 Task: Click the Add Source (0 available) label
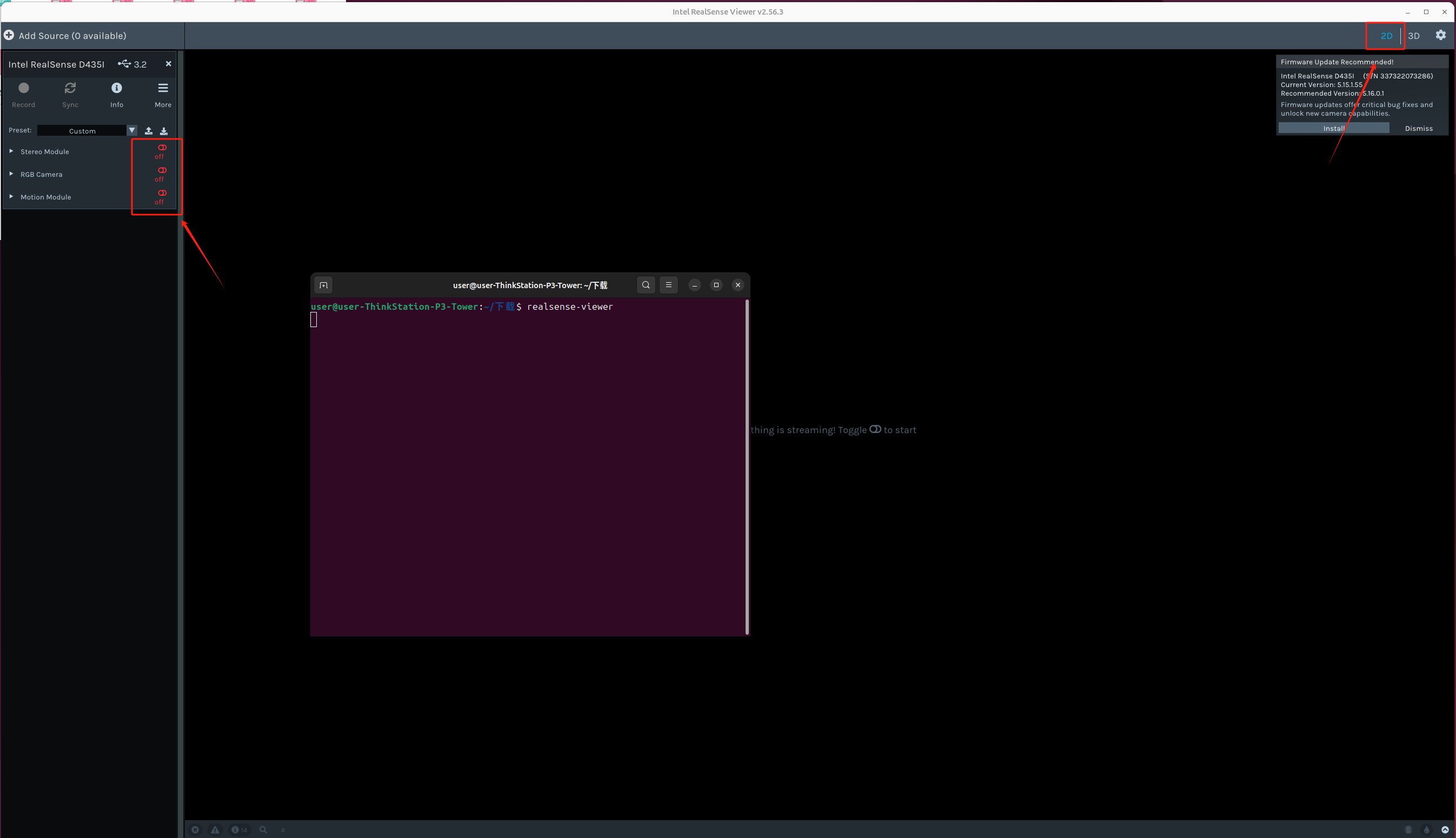(72, 36)
